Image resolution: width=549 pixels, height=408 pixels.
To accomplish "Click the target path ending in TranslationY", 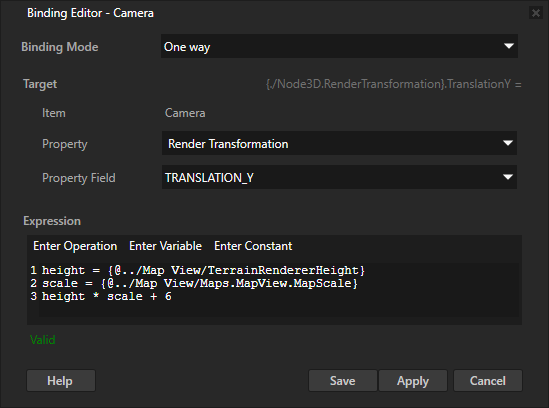I will click(394, 84).
